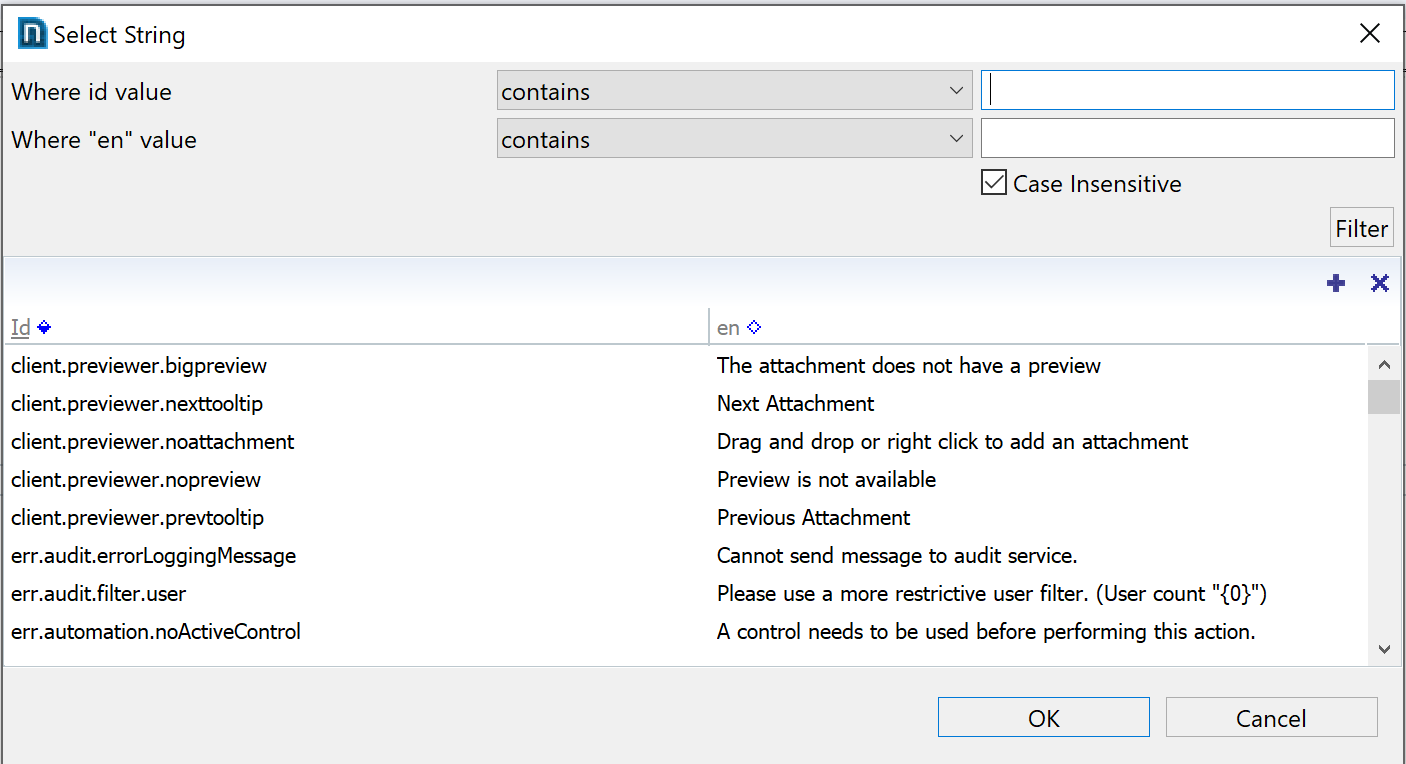Select the err.automation.noActiveControl row
The width and height of the screenshot is (1406, 764).
click(x=156, y=632)
